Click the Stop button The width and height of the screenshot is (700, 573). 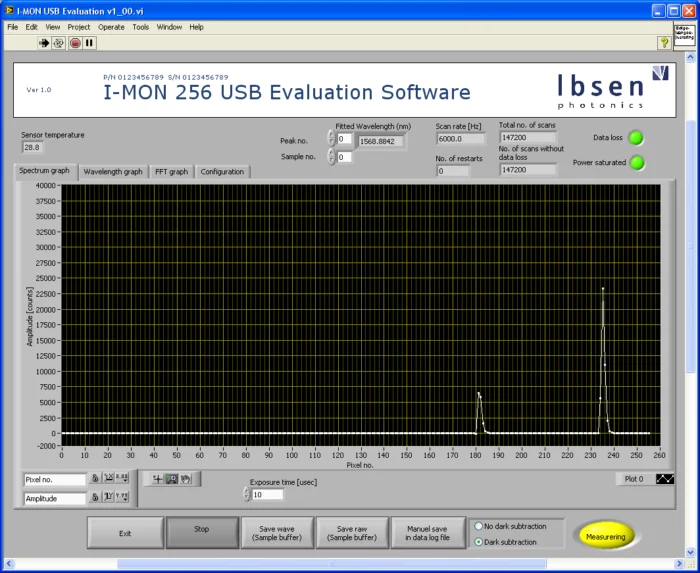202,532
